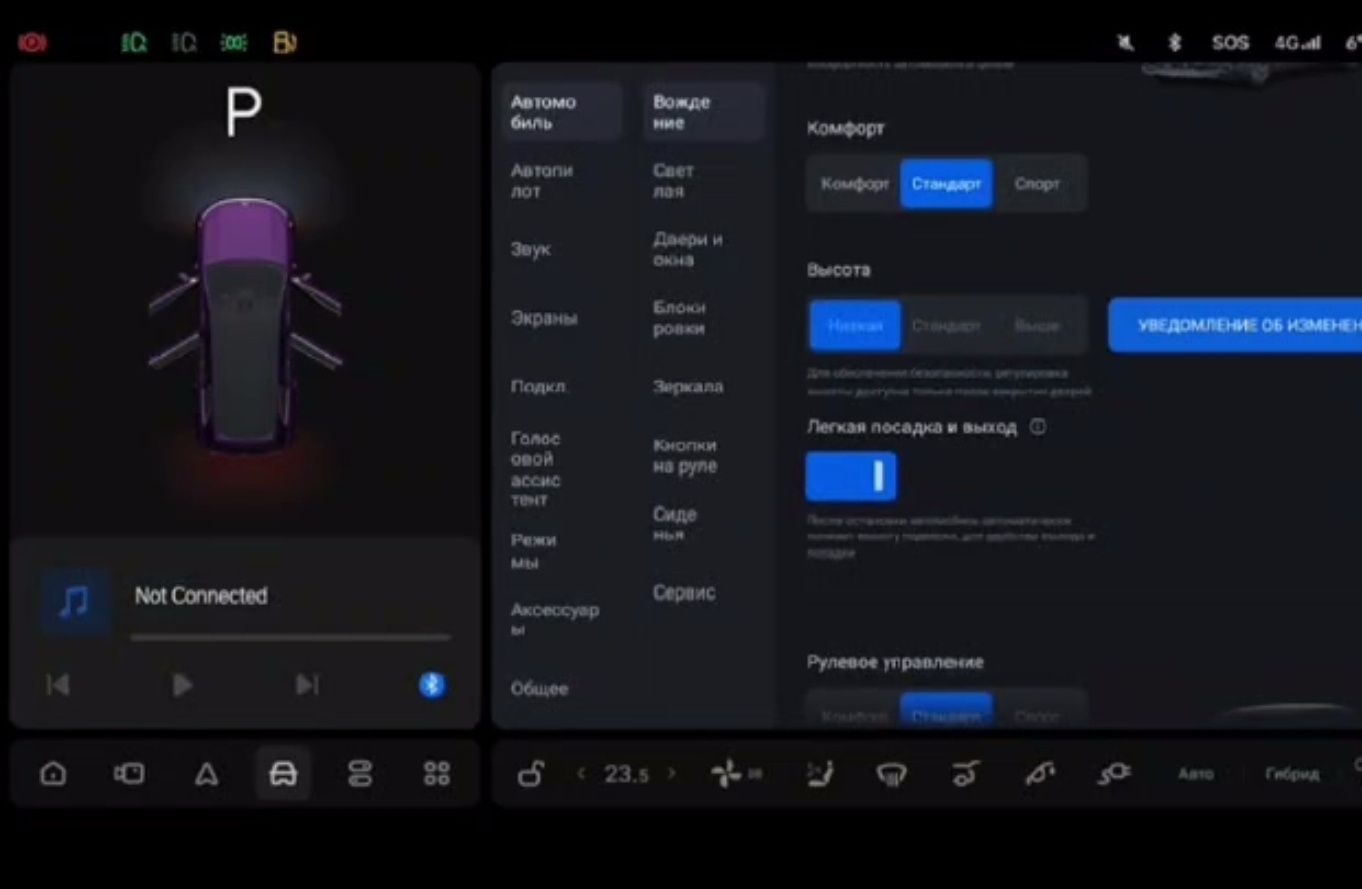Tap the green low-beam headlight indicator
This screenshot has width=1362, height=889.
(x=134, y=43)
